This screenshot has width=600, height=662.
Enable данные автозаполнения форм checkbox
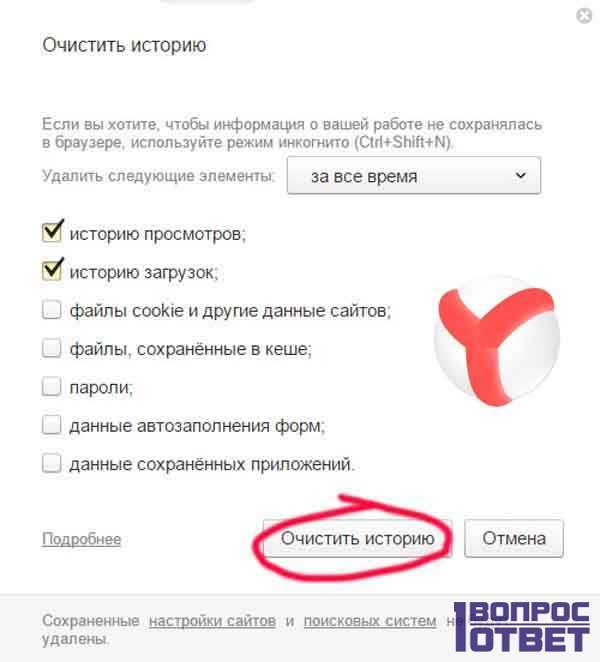52,425
